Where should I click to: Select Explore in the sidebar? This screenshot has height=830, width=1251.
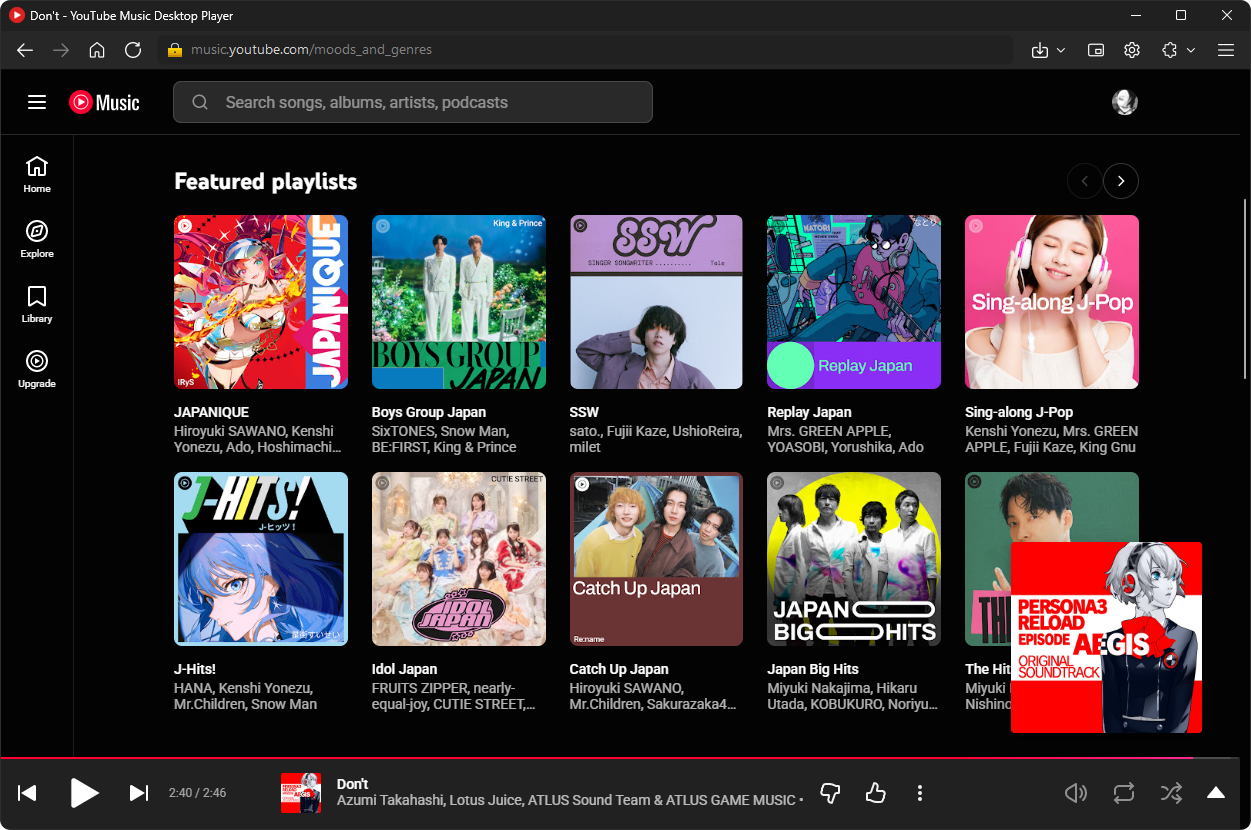(36, 238)
